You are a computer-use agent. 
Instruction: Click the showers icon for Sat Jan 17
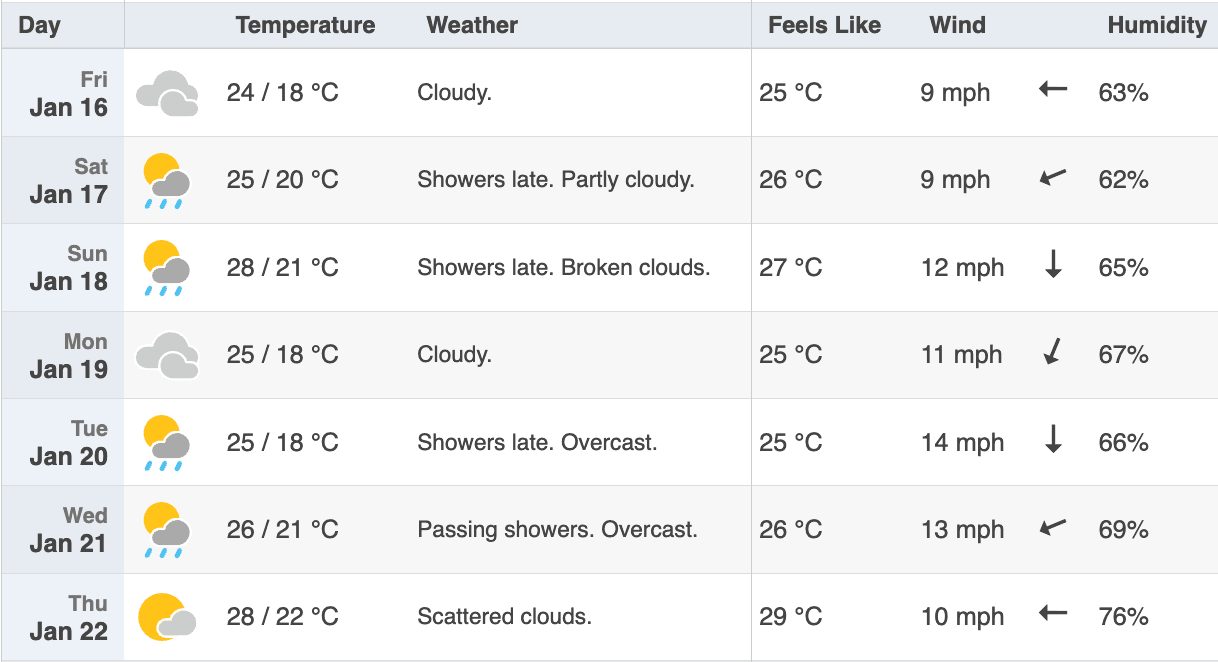click(x=167, y=181)
